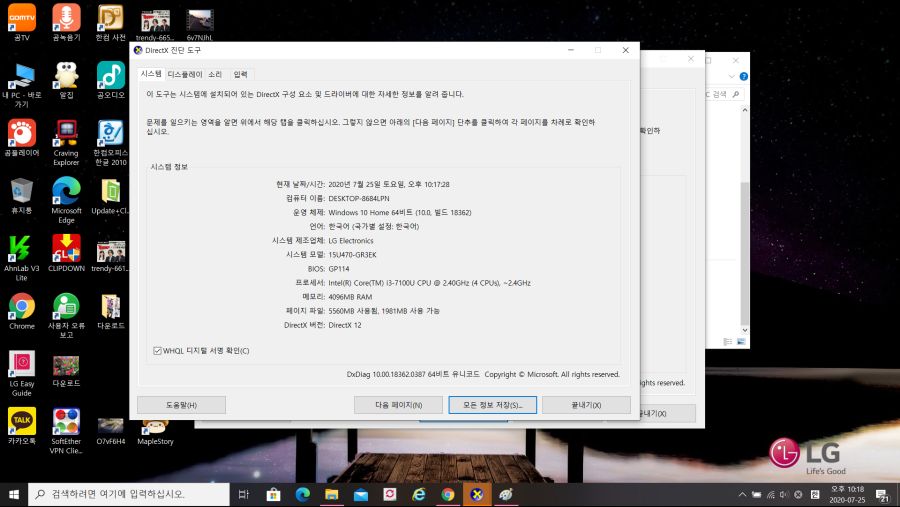This screenshot has height=507, width=900.
Task: Switch to the 입력 tab
Action: pyautogui.click(x=240, y=74)
